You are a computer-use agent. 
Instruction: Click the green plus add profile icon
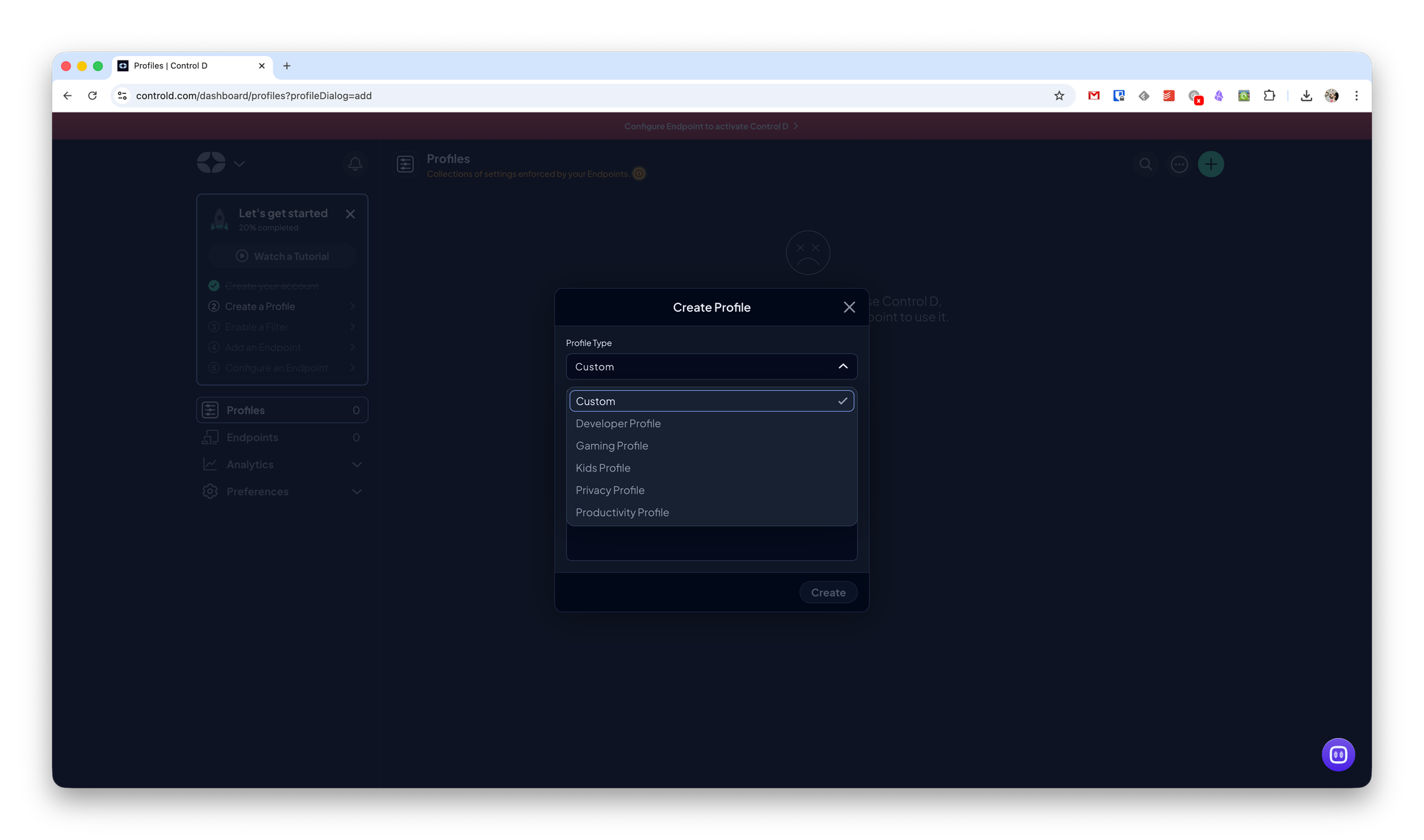(x=1210, y=164)
